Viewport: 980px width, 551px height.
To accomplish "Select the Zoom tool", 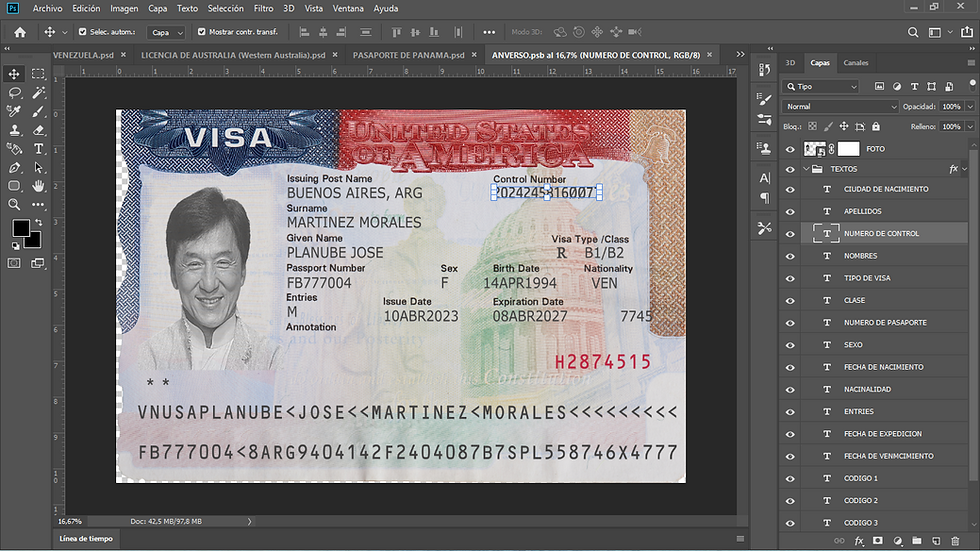I will point(14,204).
